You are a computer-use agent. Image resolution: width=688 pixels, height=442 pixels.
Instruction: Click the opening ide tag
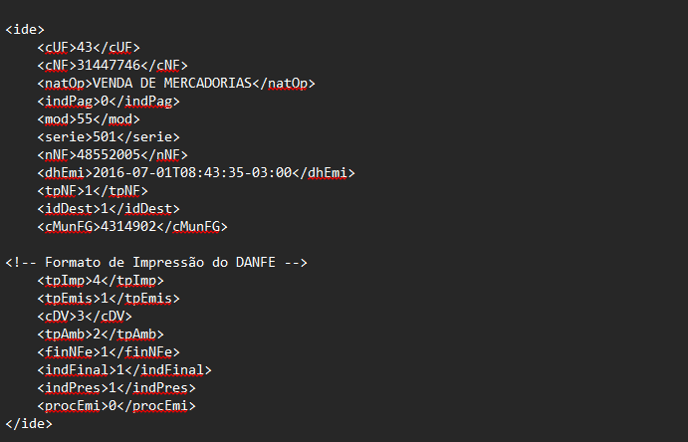(x=25, y=29)
